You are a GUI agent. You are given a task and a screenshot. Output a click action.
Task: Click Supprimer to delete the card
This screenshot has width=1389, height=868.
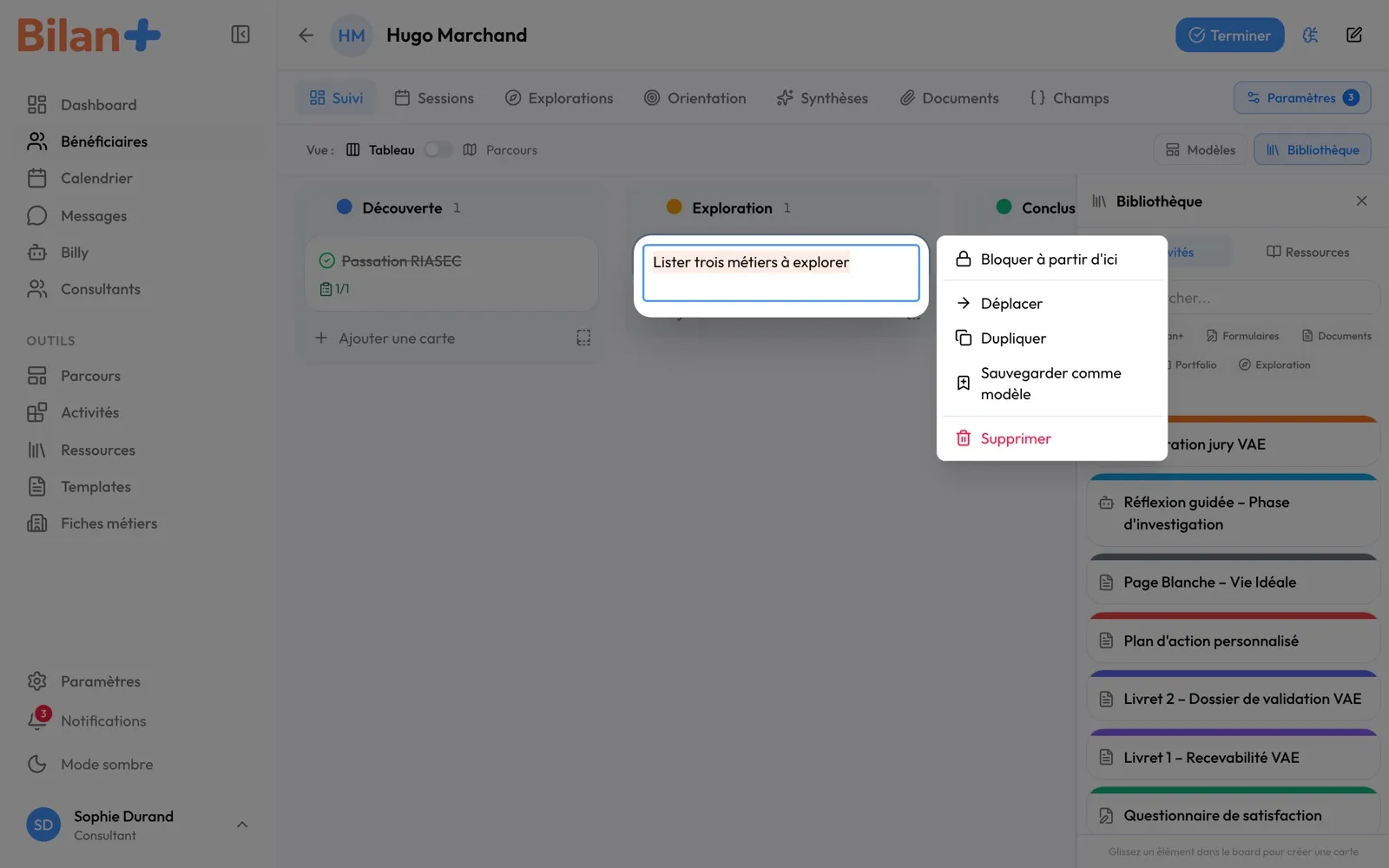[1051, 438]
